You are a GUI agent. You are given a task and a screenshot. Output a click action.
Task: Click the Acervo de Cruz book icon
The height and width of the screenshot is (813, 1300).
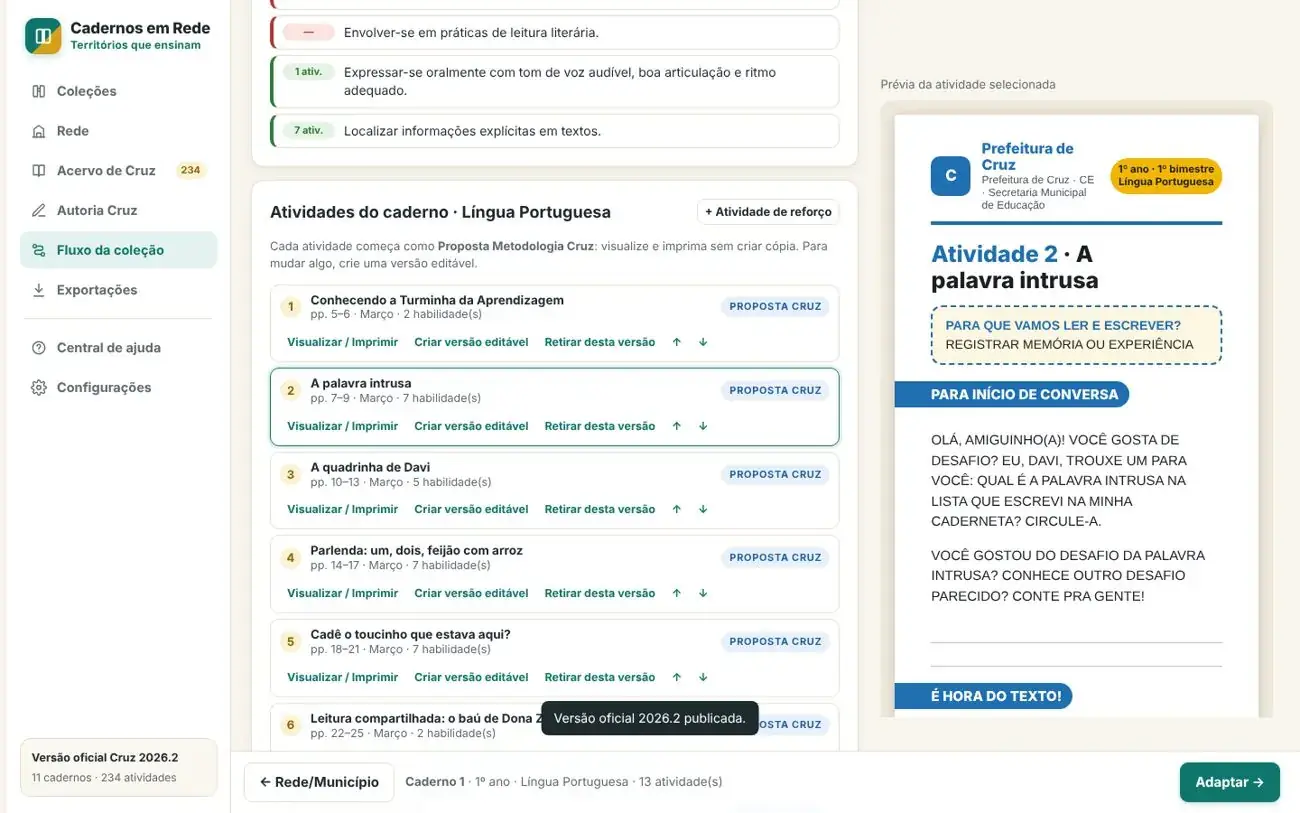pos(39,171)
